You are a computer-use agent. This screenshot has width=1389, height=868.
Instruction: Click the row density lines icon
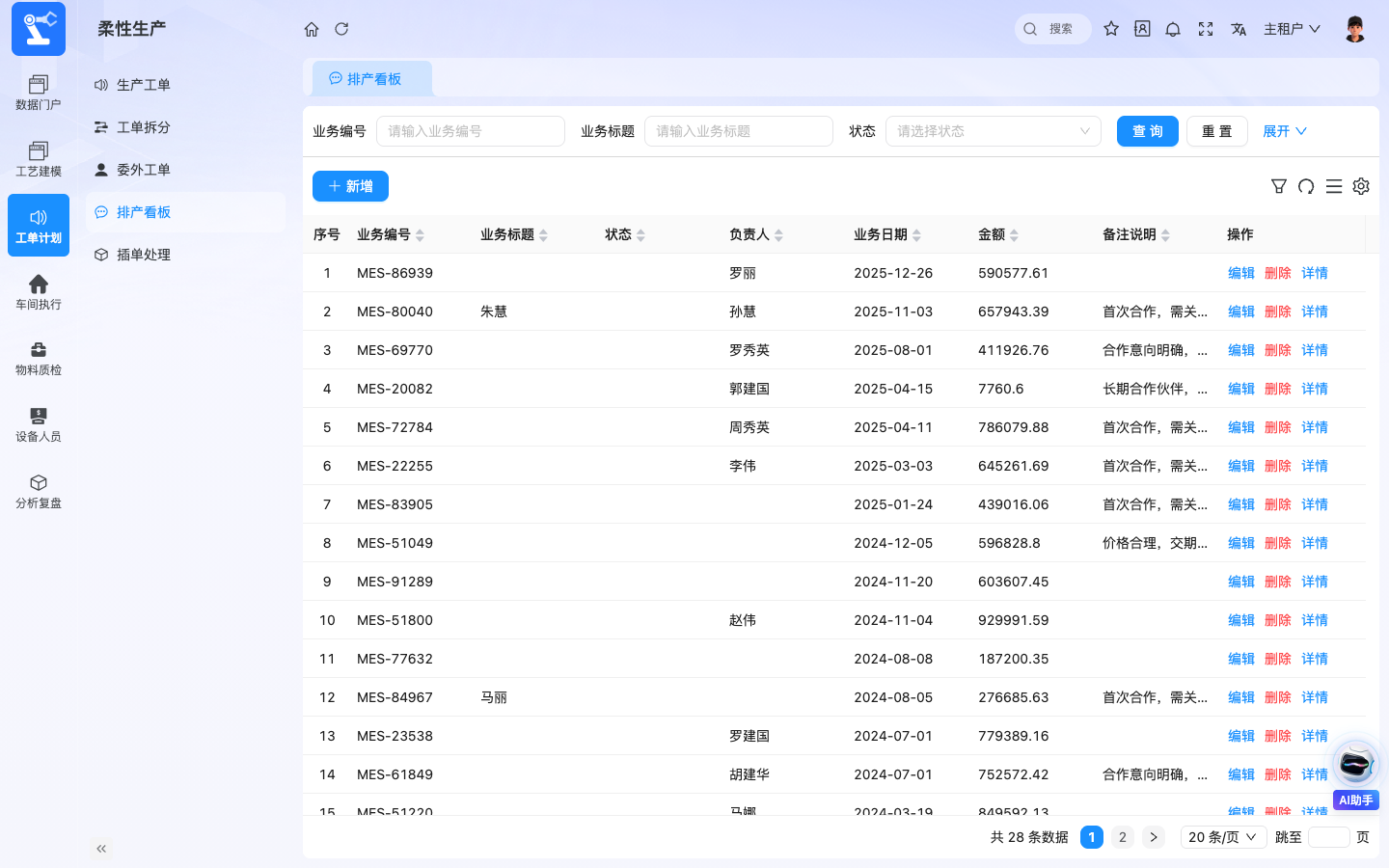pyautogui.click(x=1334, y=186)
